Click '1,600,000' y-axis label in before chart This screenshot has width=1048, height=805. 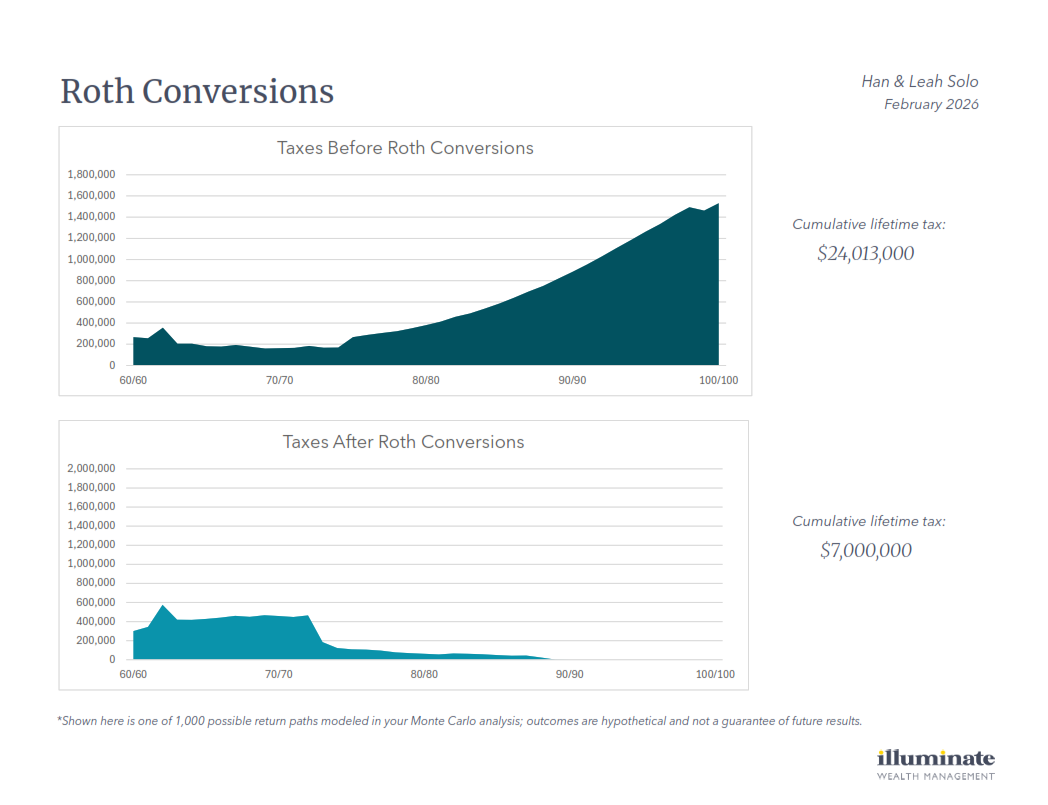(x=91, y=195)
